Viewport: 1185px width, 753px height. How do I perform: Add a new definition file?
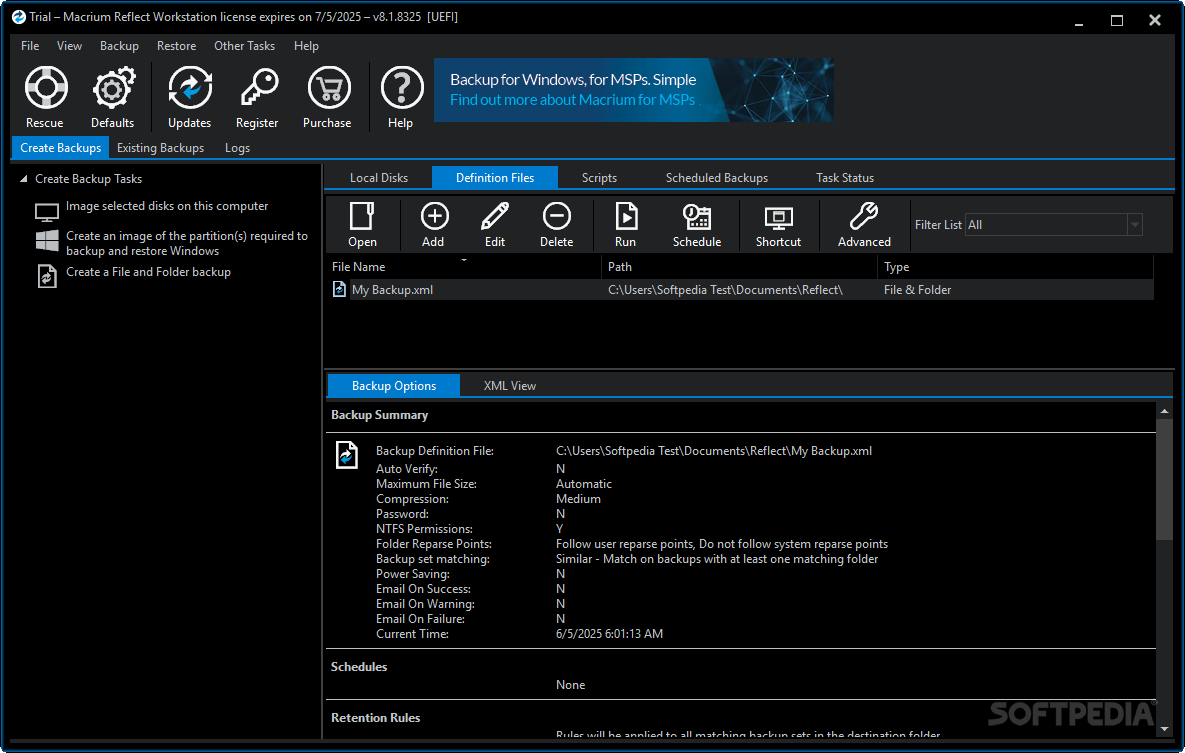pos(434,216)
